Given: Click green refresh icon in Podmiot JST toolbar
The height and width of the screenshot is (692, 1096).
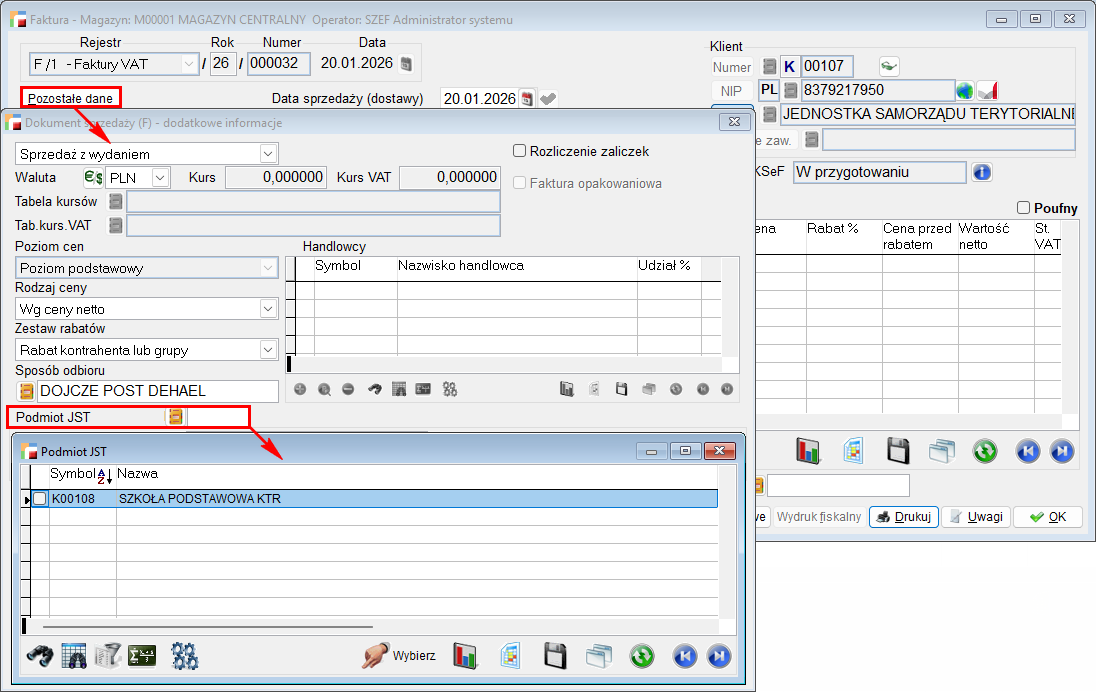Looking at the screenshot, I should (x=641, y=656).
